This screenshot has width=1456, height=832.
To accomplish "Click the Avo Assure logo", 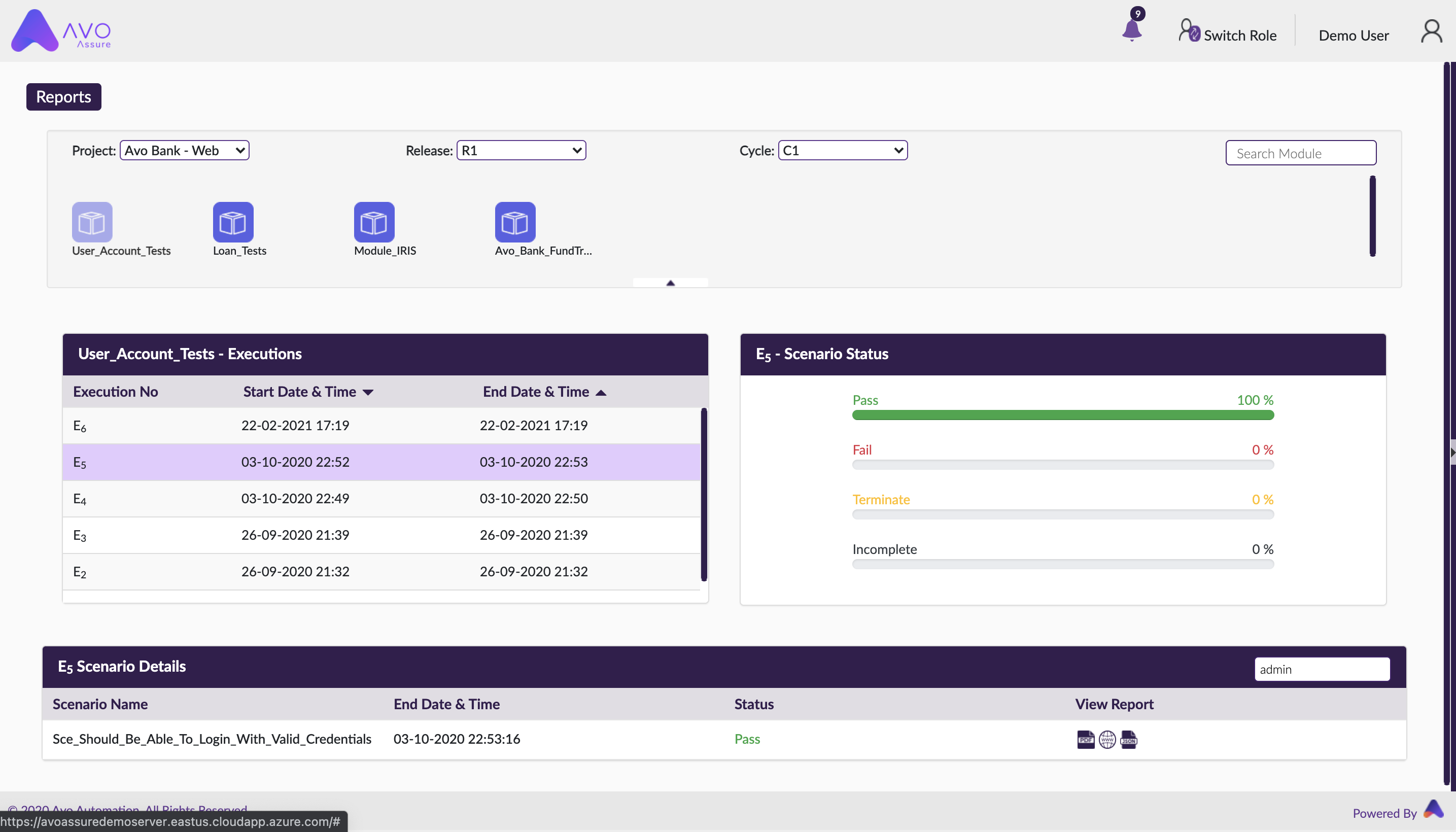I will coord(60,30).
